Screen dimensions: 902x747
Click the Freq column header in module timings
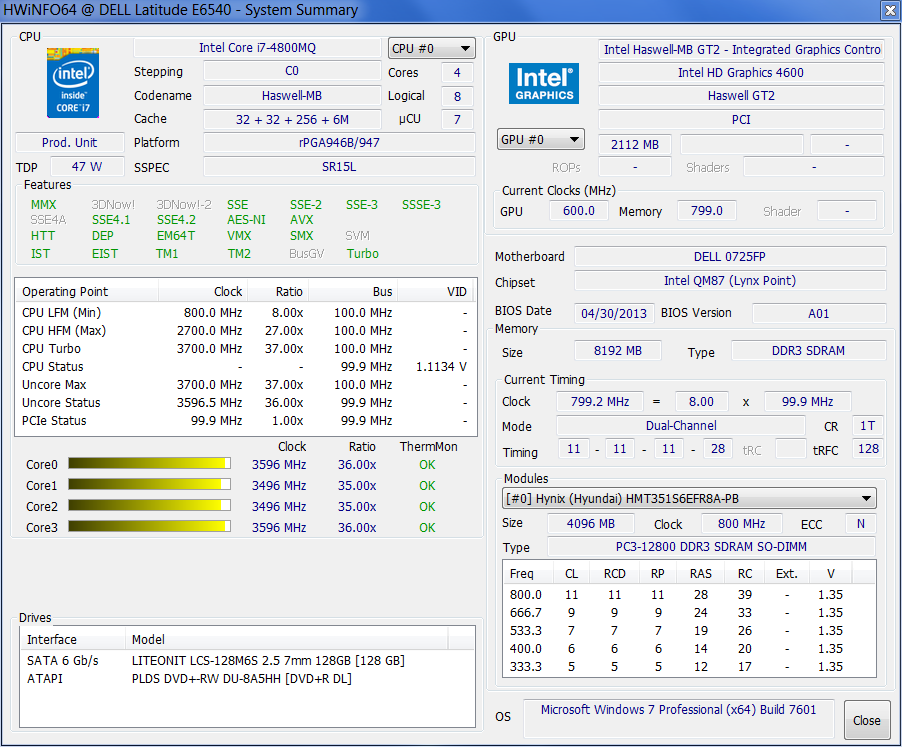(x=528, y=573)
